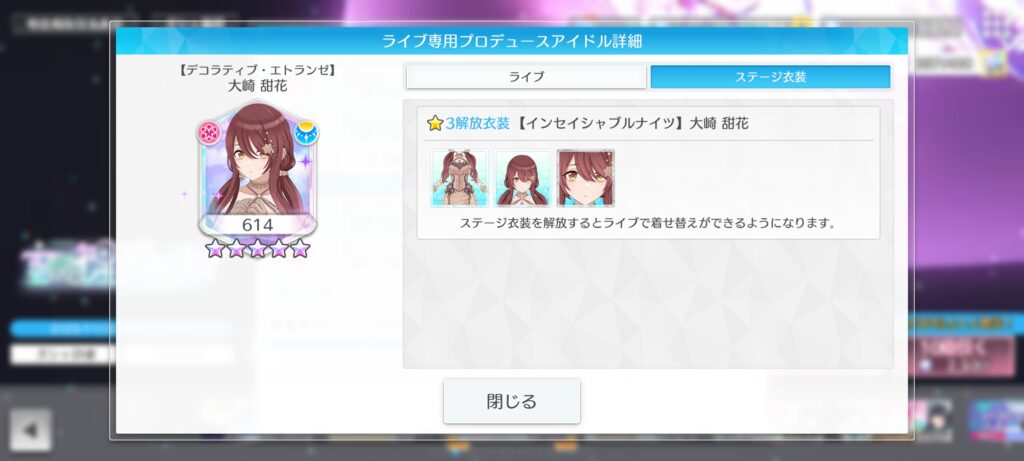
Task: Click the blurred back arrow at bottom left
Action: click(30, 430)
